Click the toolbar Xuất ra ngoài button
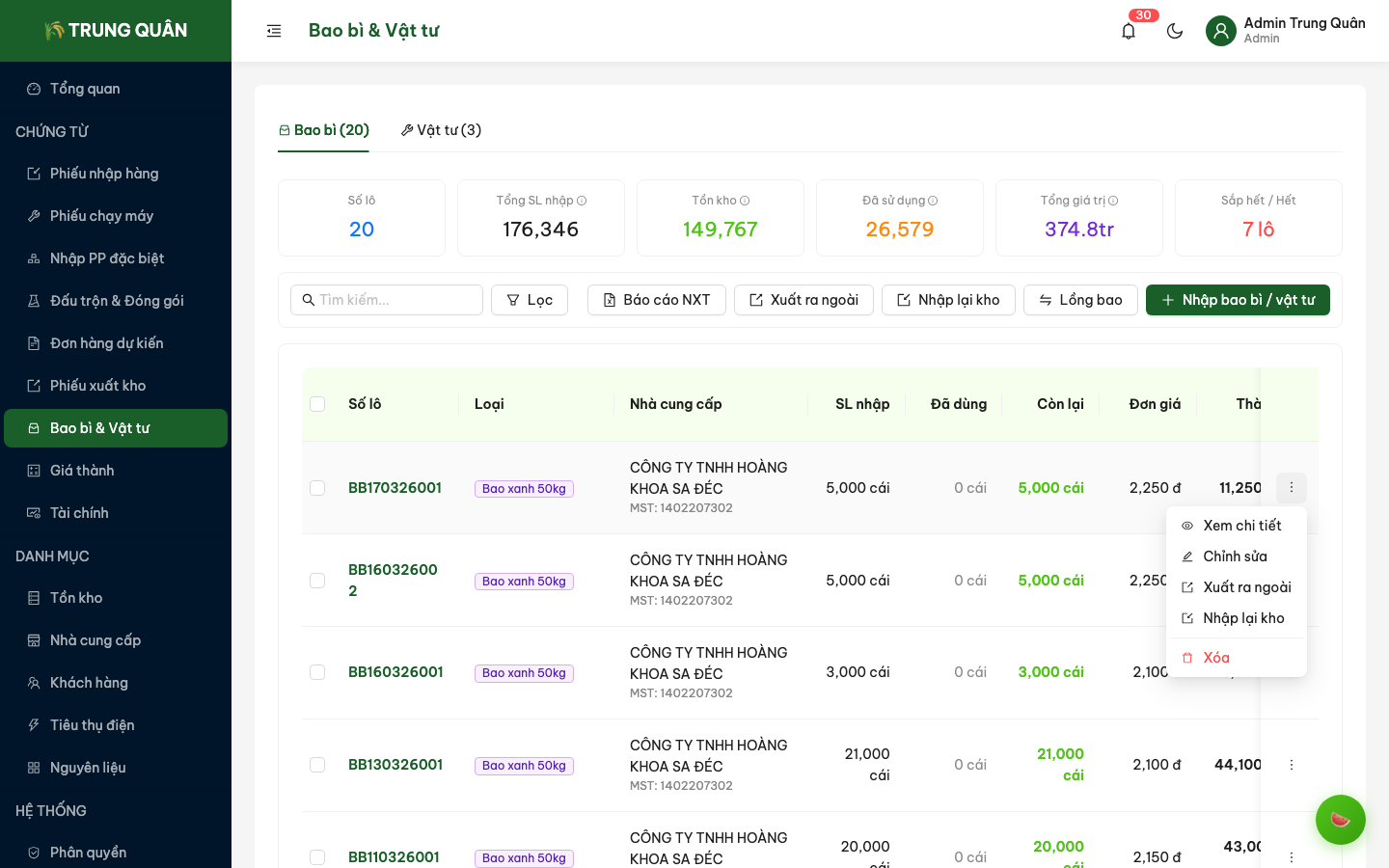1389x868 pixels. coord(803,300)
